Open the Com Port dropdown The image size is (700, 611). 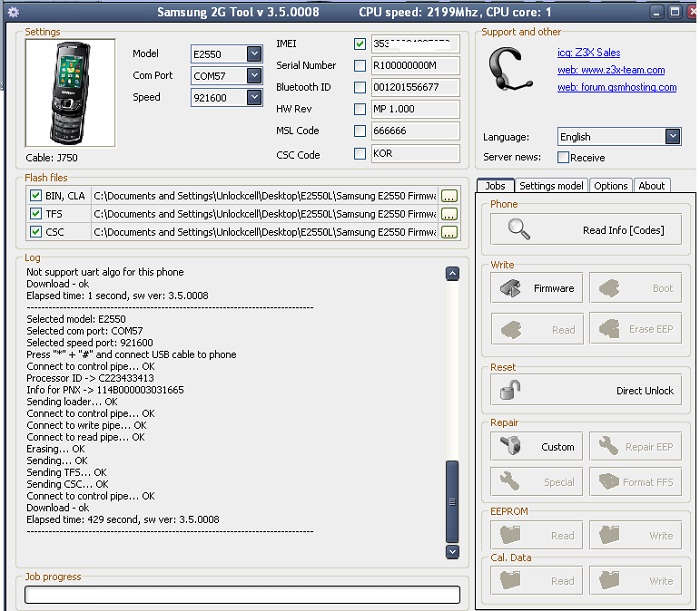click(254, 75)
